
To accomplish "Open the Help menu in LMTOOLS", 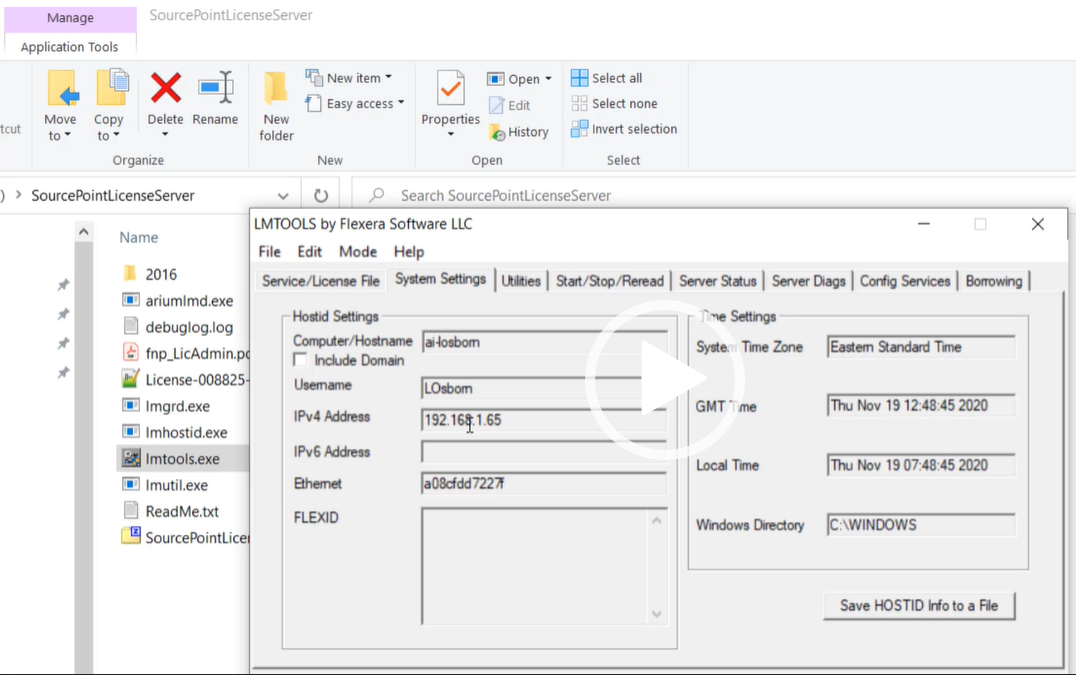I will [x=409, y=252].
